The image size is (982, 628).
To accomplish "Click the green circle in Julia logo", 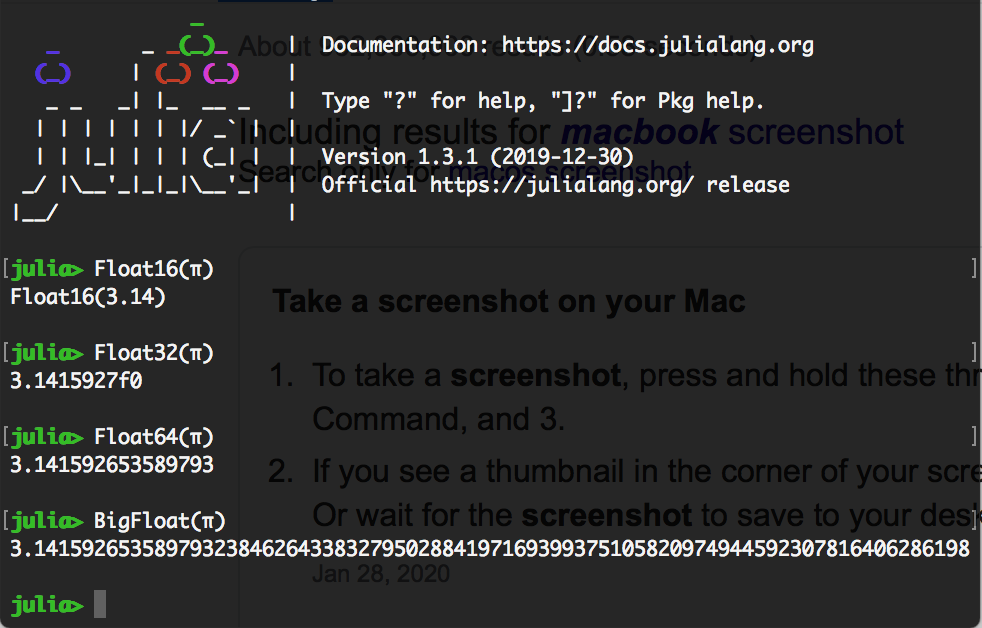I will coord(197,45).
